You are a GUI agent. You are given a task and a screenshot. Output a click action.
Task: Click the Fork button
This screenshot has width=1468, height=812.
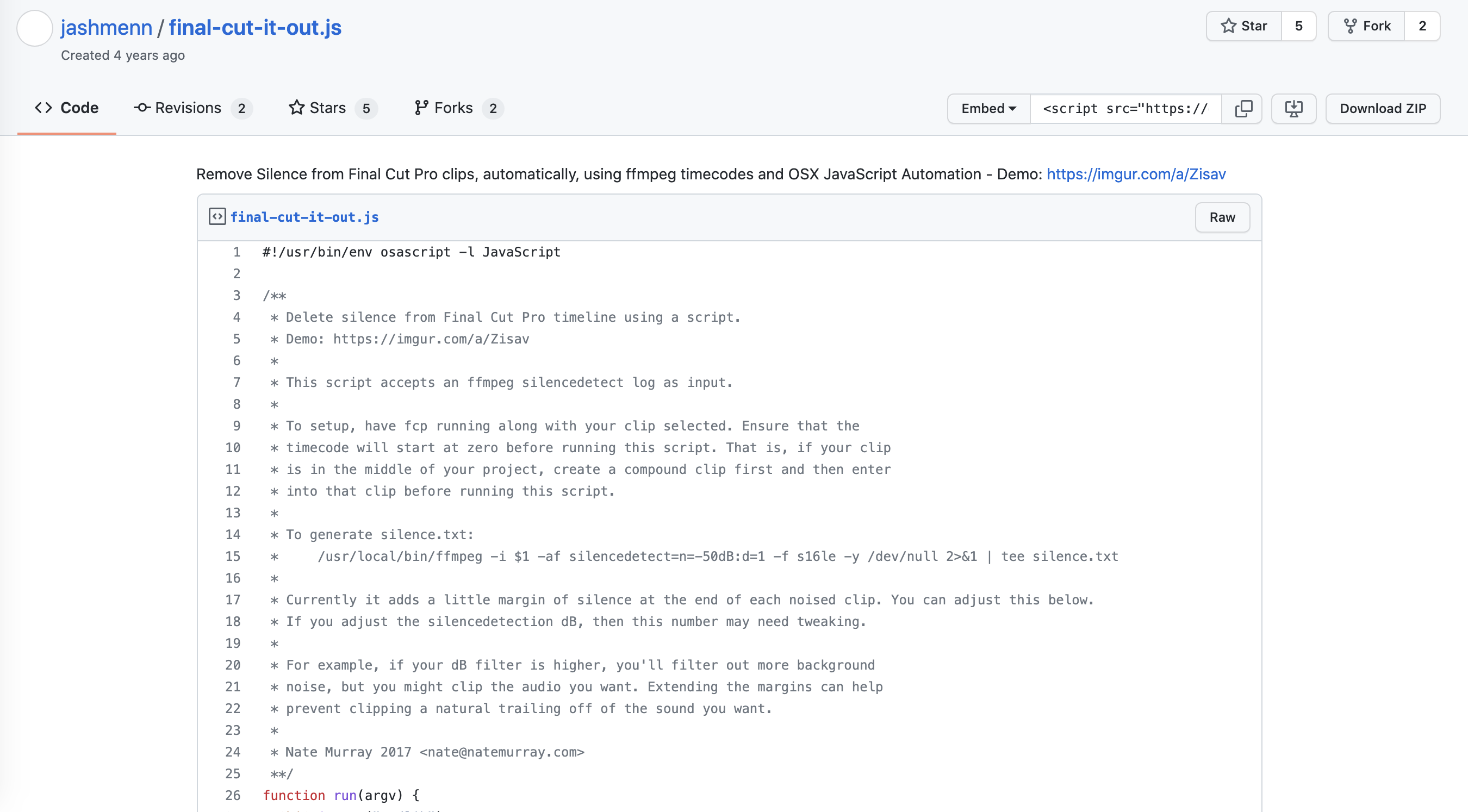point(1366,26)
